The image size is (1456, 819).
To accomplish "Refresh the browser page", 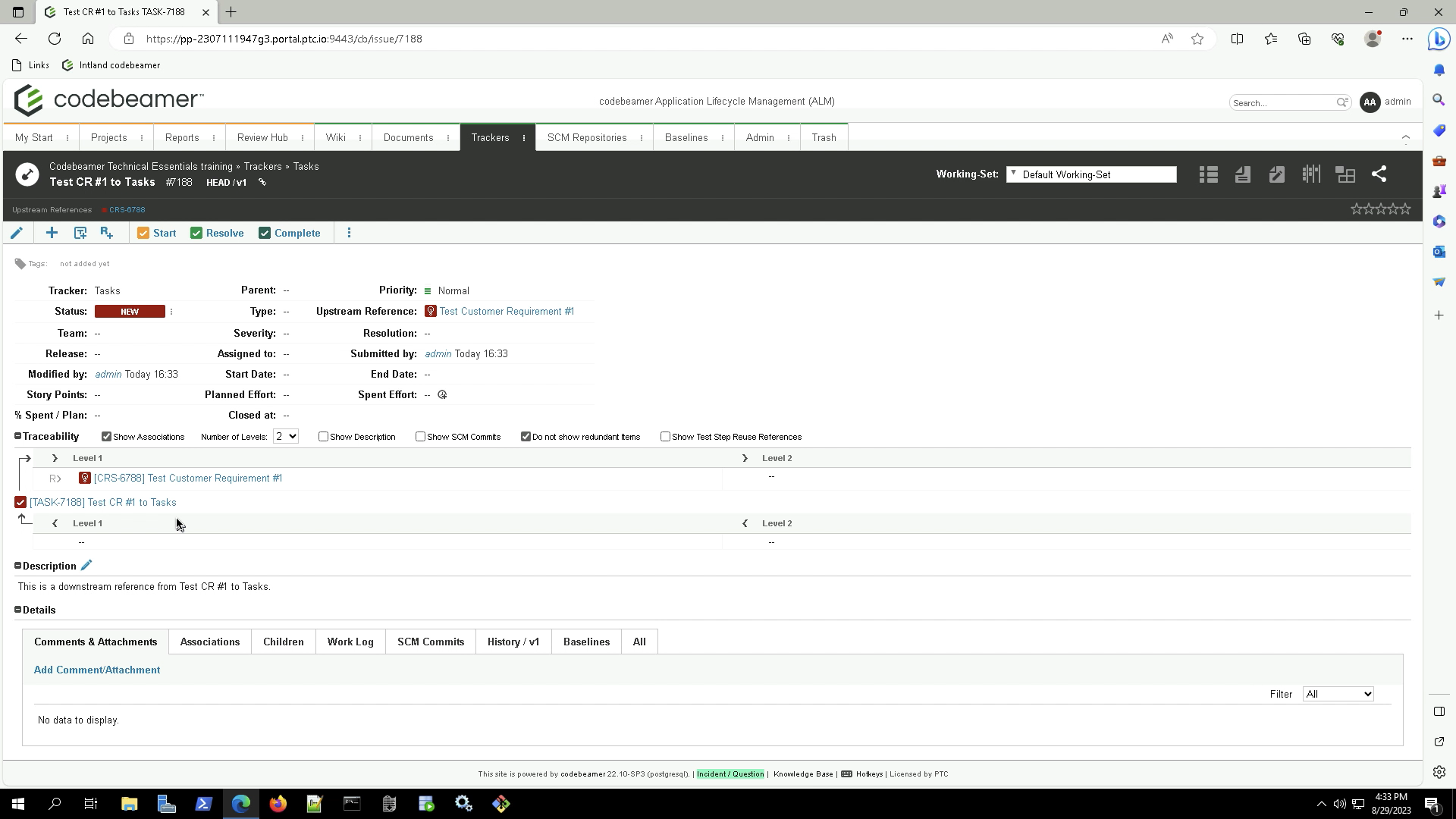I will [x=55, y=39].
